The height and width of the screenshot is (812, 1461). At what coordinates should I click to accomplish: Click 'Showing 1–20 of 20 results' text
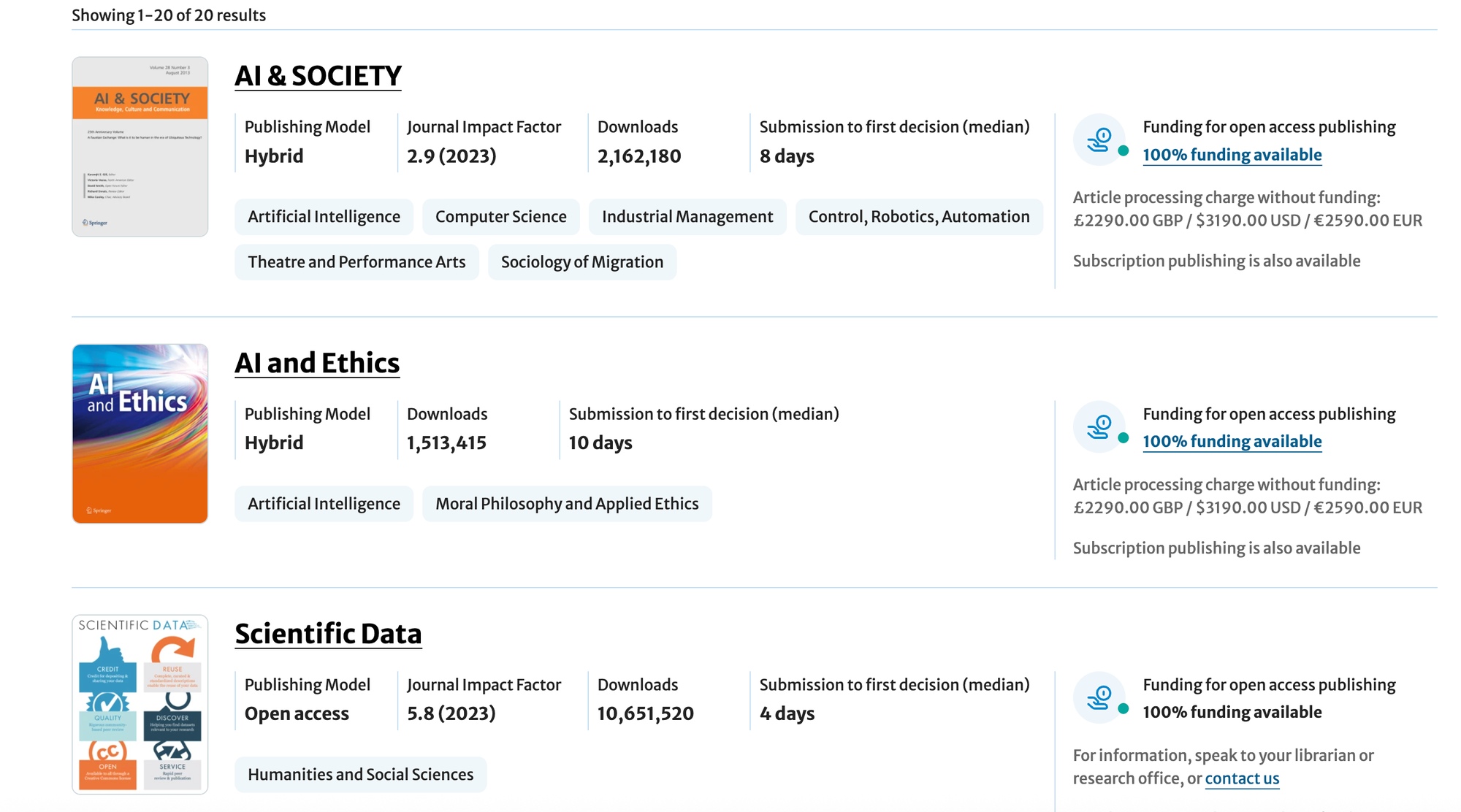click(x=169, y=15)
